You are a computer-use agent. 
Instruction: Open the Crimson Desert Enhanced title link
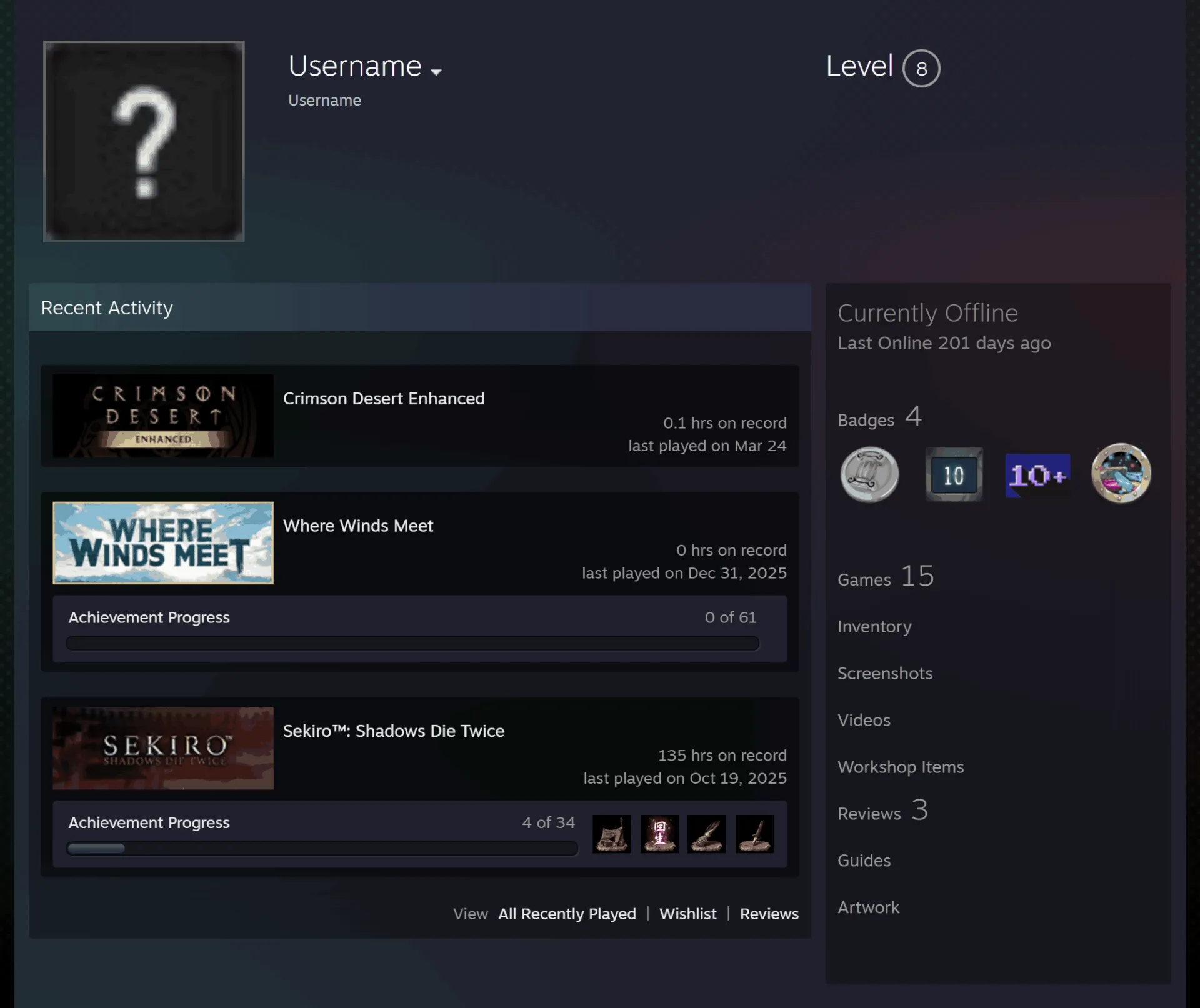coord(384,399)
